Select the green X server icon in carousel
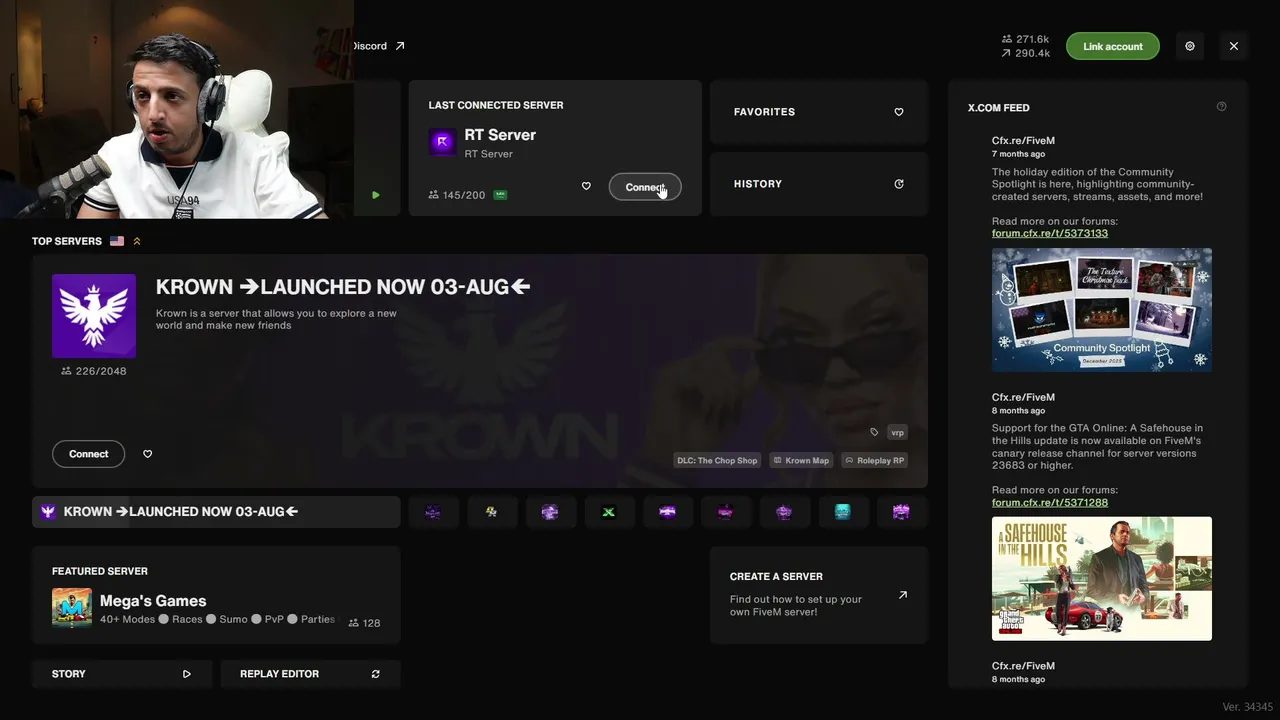Screen dimensions: 1280x720 (608, 512)
